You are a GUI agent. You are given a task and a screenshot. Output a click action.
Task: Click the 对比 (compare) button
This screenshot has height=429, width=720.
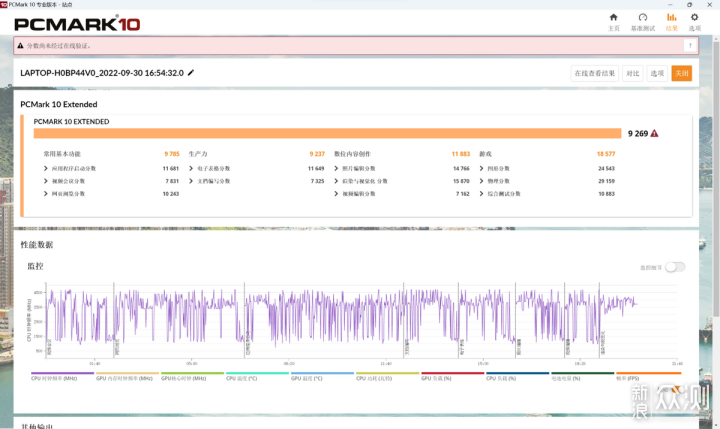633,73
